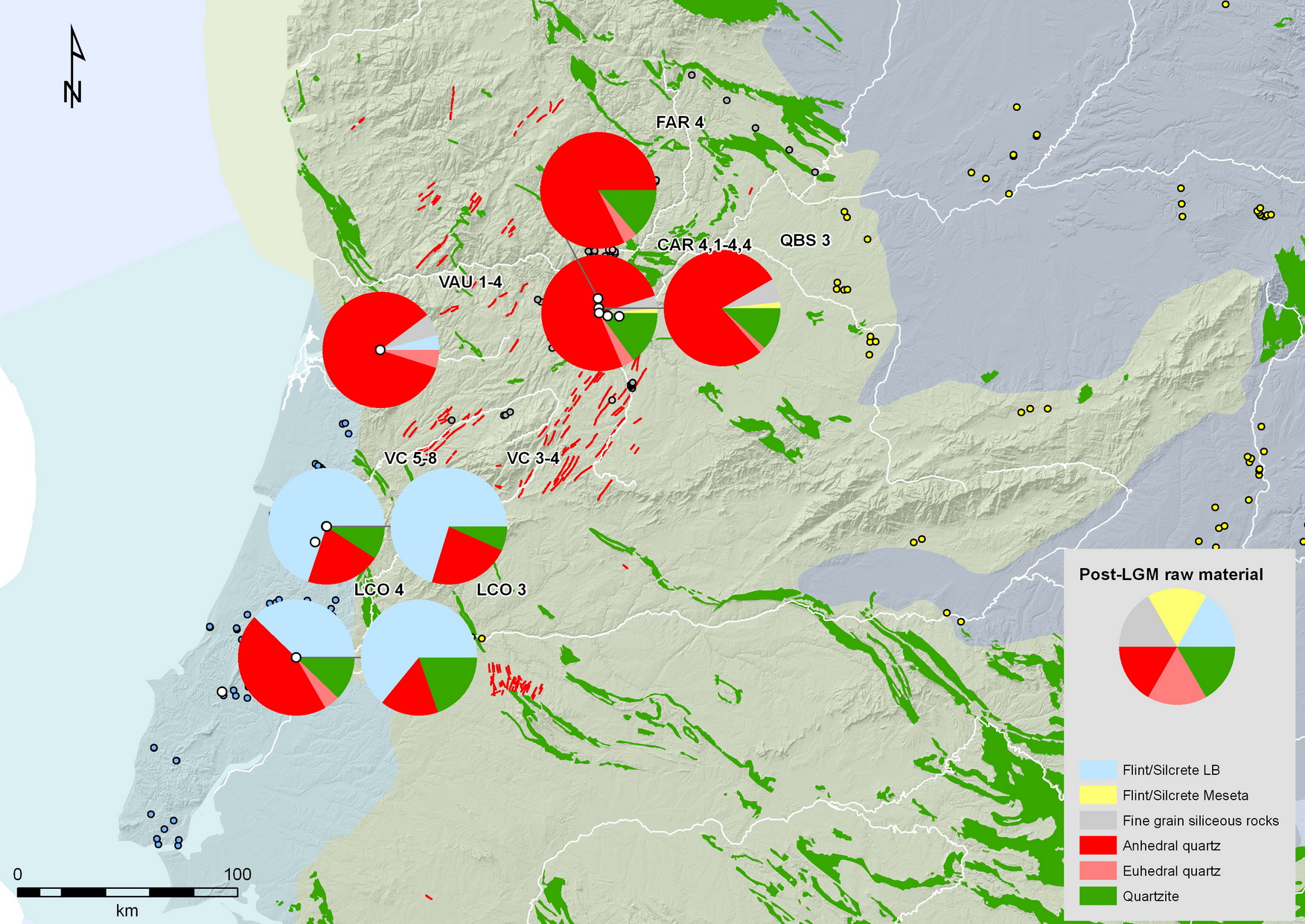The height and width of the screenshot is (924, 1305).
Task: Select the yellow Flint/Silcrete Meseta swatch
Action: pos(1097,795)
